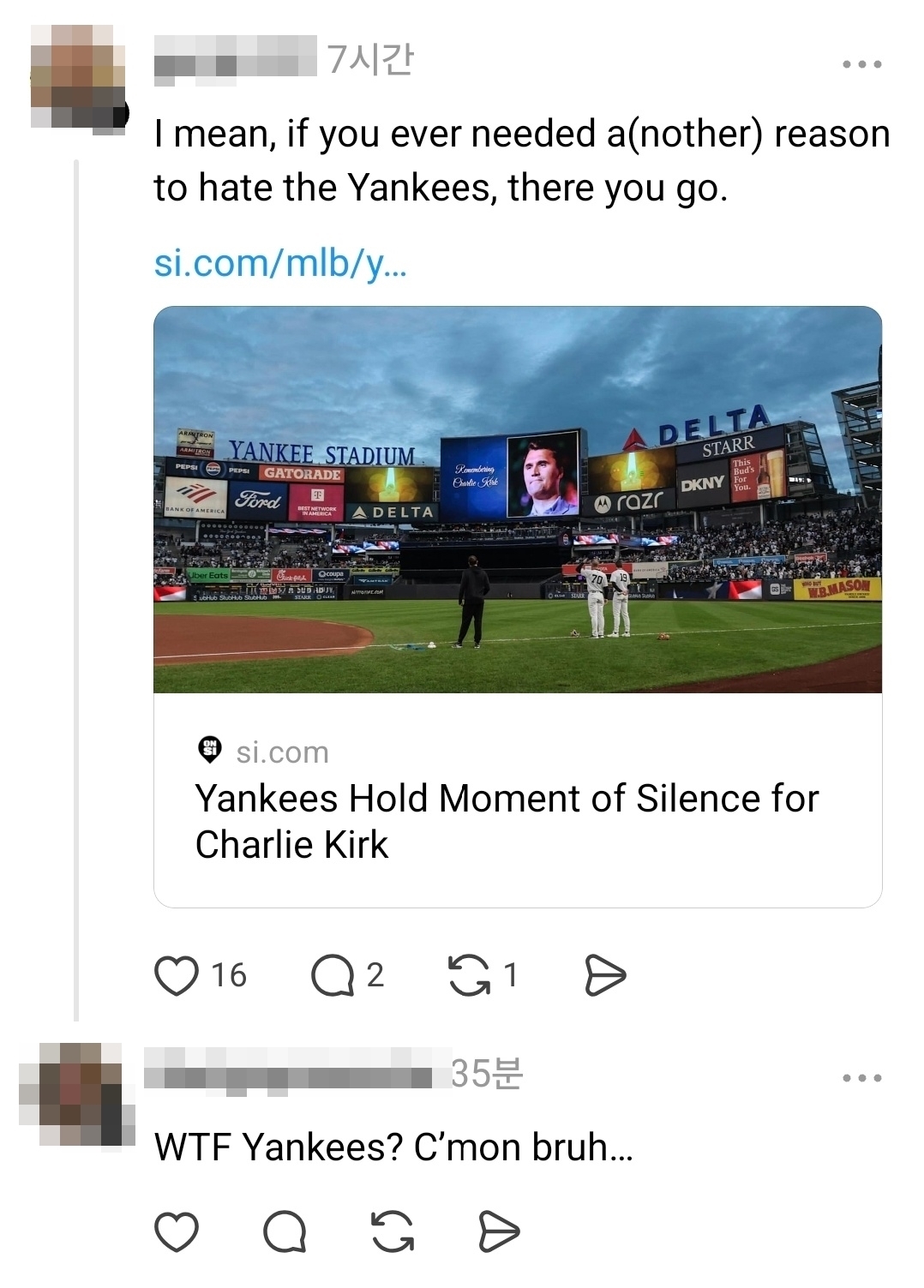The image size is (924, 1288).
Task: Tap the 35분 timestamp on the reply
Action: click(x=486, y=1074)
